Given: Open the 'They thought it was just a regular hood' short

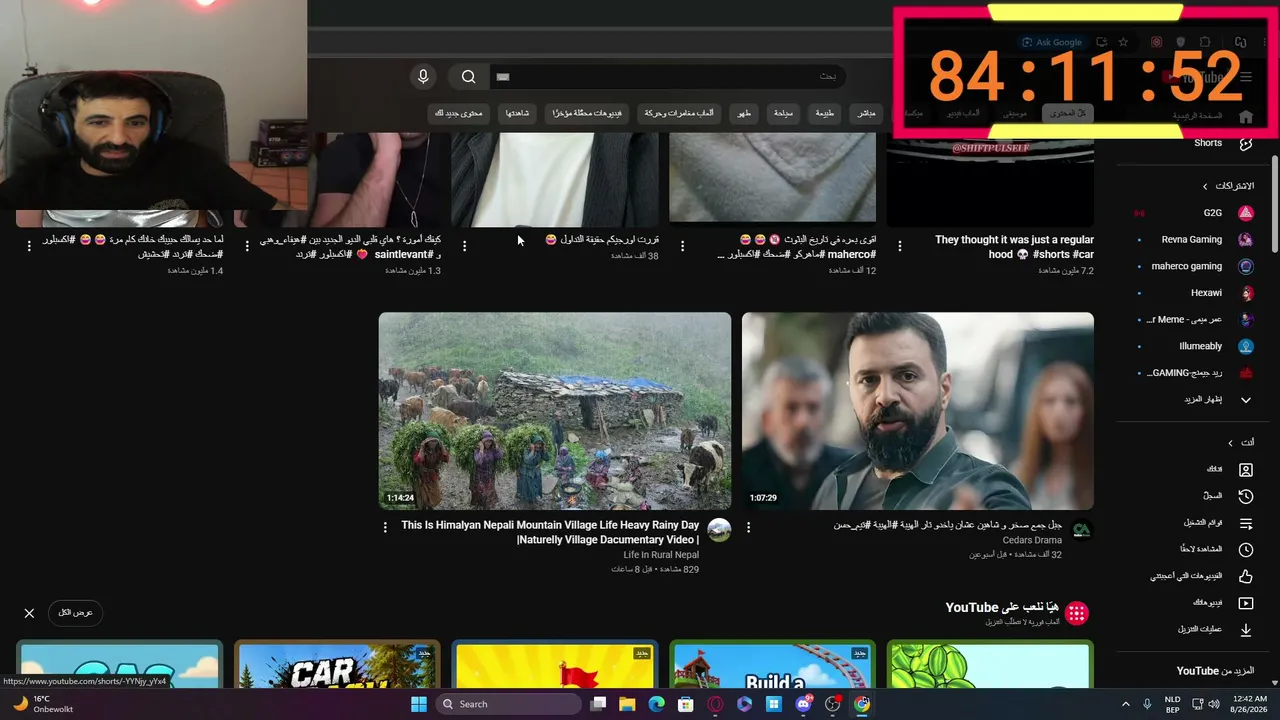Looking at the screenshot, I should coord(1014,247).
